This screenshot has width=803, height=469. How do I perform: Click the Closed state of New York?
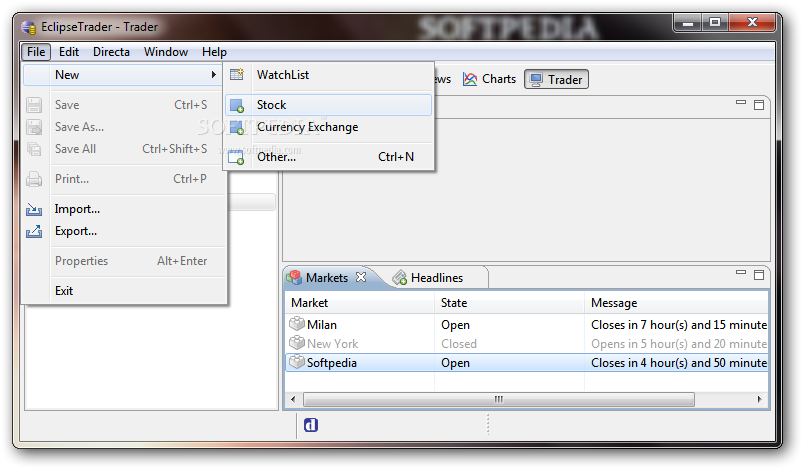[x=459, y=344]
